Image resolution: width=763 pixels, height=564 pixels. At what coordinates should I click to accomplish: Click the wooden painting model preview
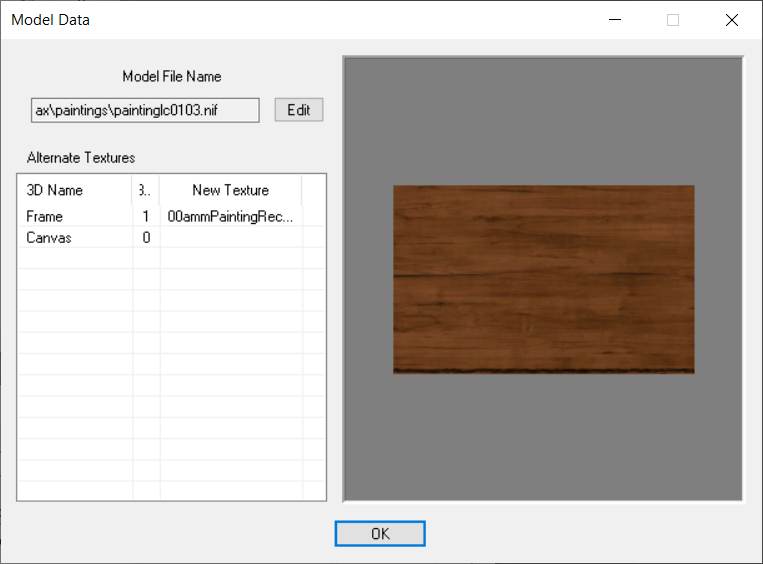544,279
